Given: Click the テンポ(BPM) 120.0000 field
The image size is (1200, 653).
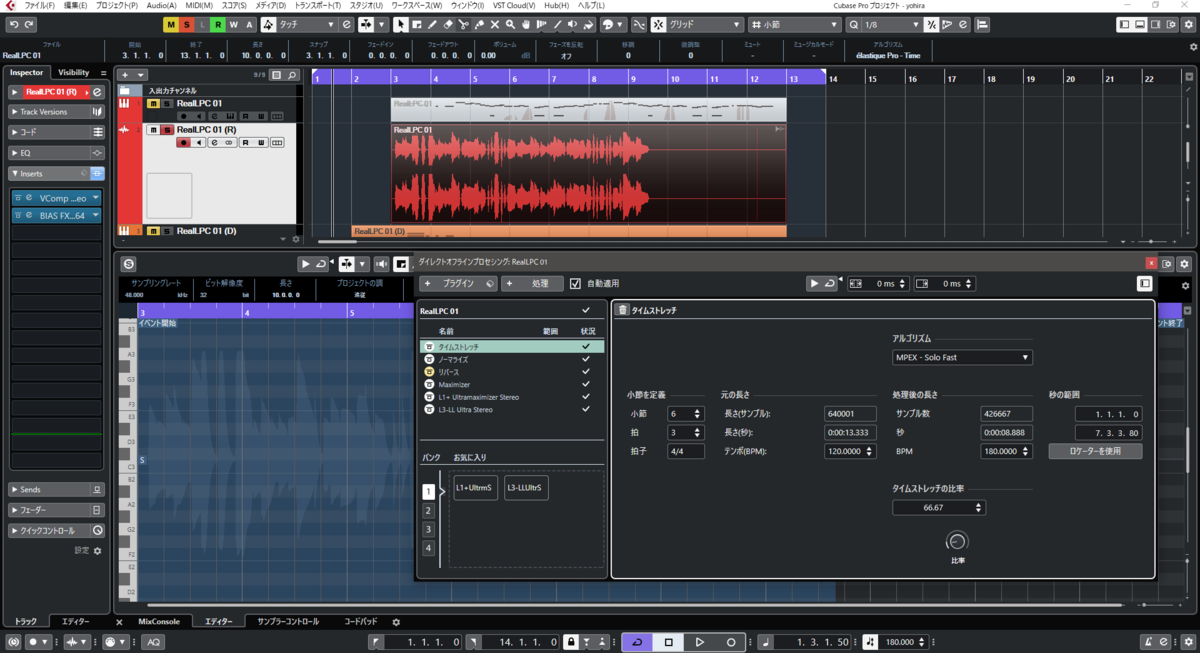Looking at the screenshot, I should 851,451.
